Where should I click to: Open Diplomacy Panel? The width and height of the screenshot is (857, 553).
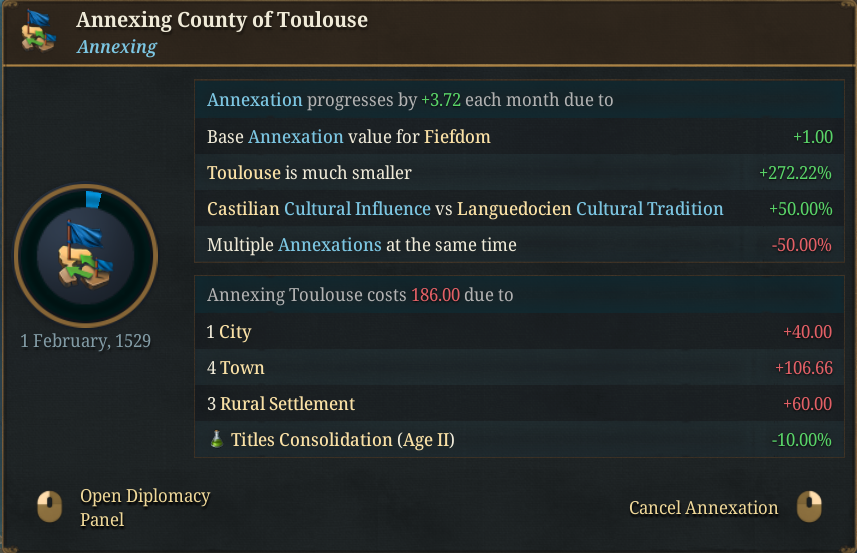pyautogui.click(x=145, y=507)
